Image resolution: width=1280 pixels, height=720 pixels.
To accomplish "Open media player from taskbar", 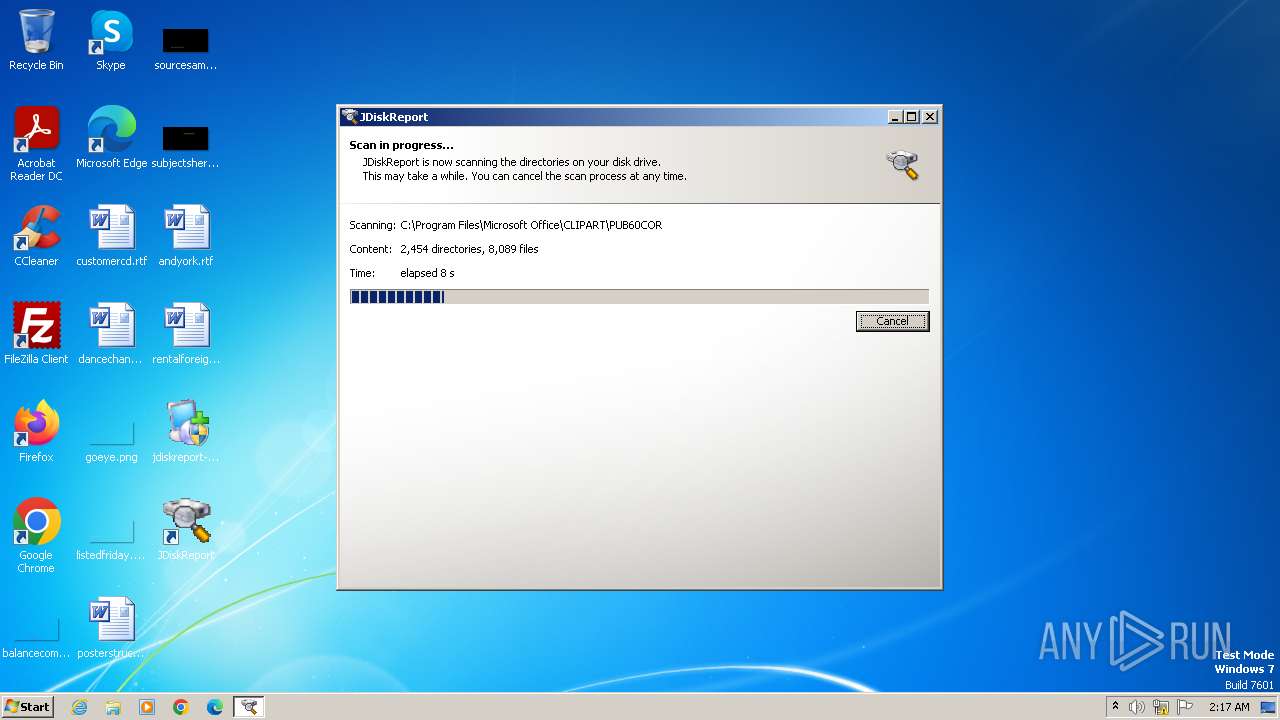I will pos(147,707).
